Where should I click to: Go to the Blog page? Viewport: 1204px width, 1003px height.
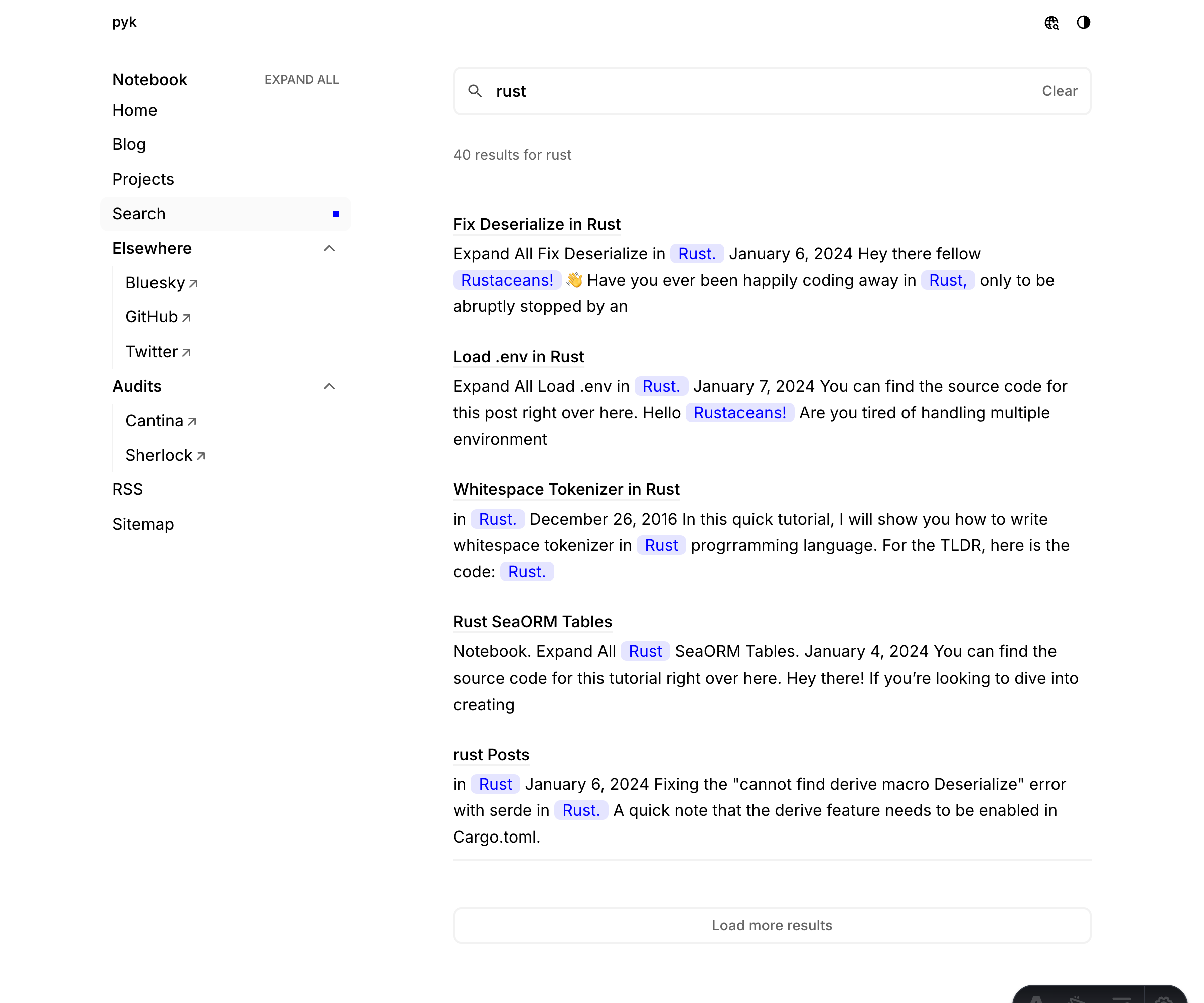[129, 144]
